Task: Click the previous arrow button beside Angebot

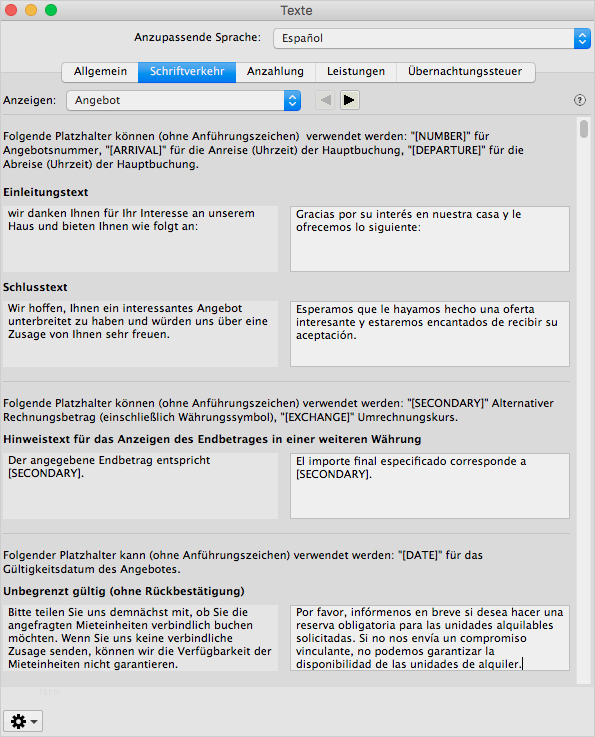Action: (x=325, y=100)
